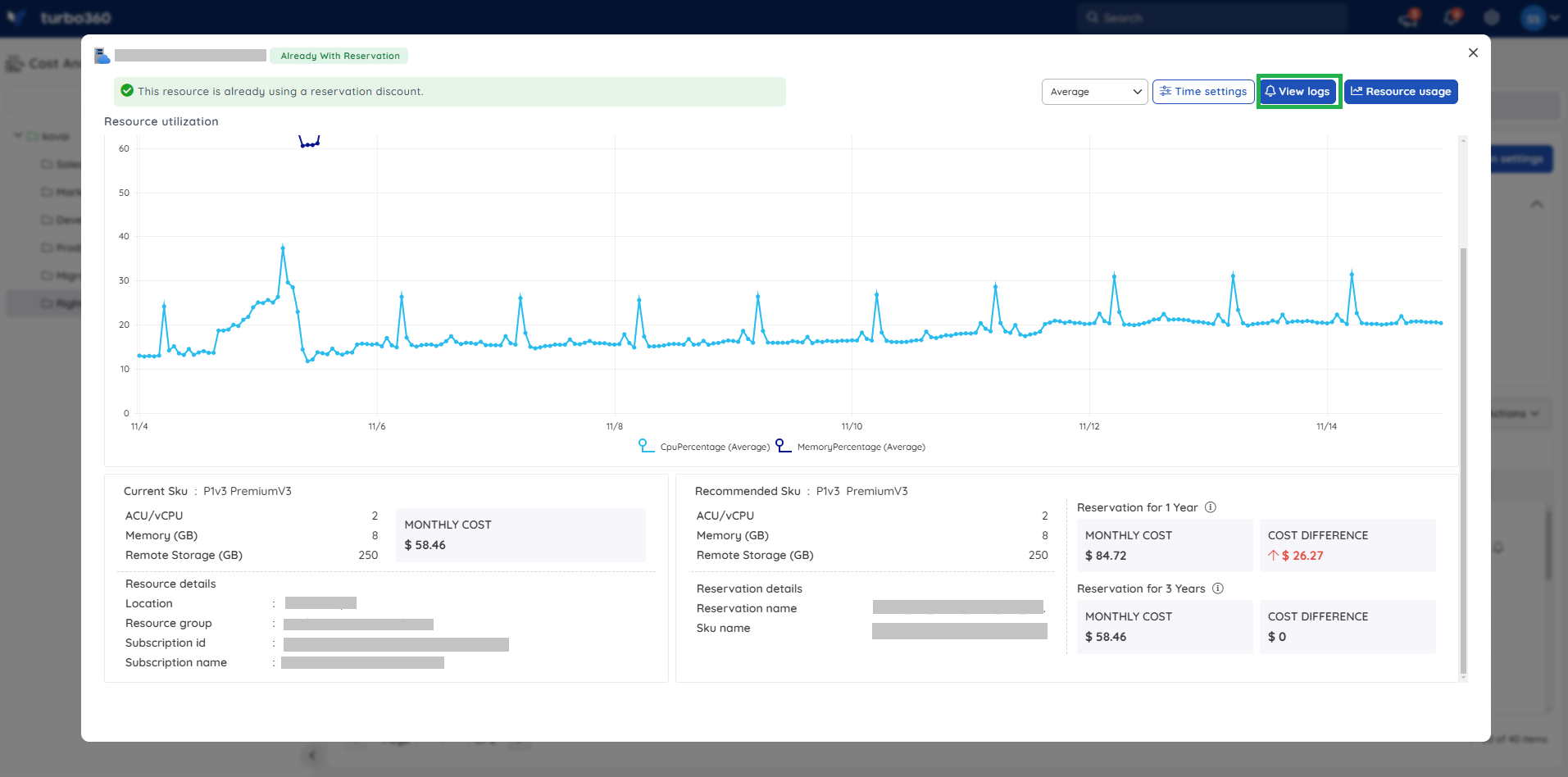Viewport: 1568px width, 777px height.
Task: Click info icon for Reservation for 1 Year
Action: pos(1211,507)
